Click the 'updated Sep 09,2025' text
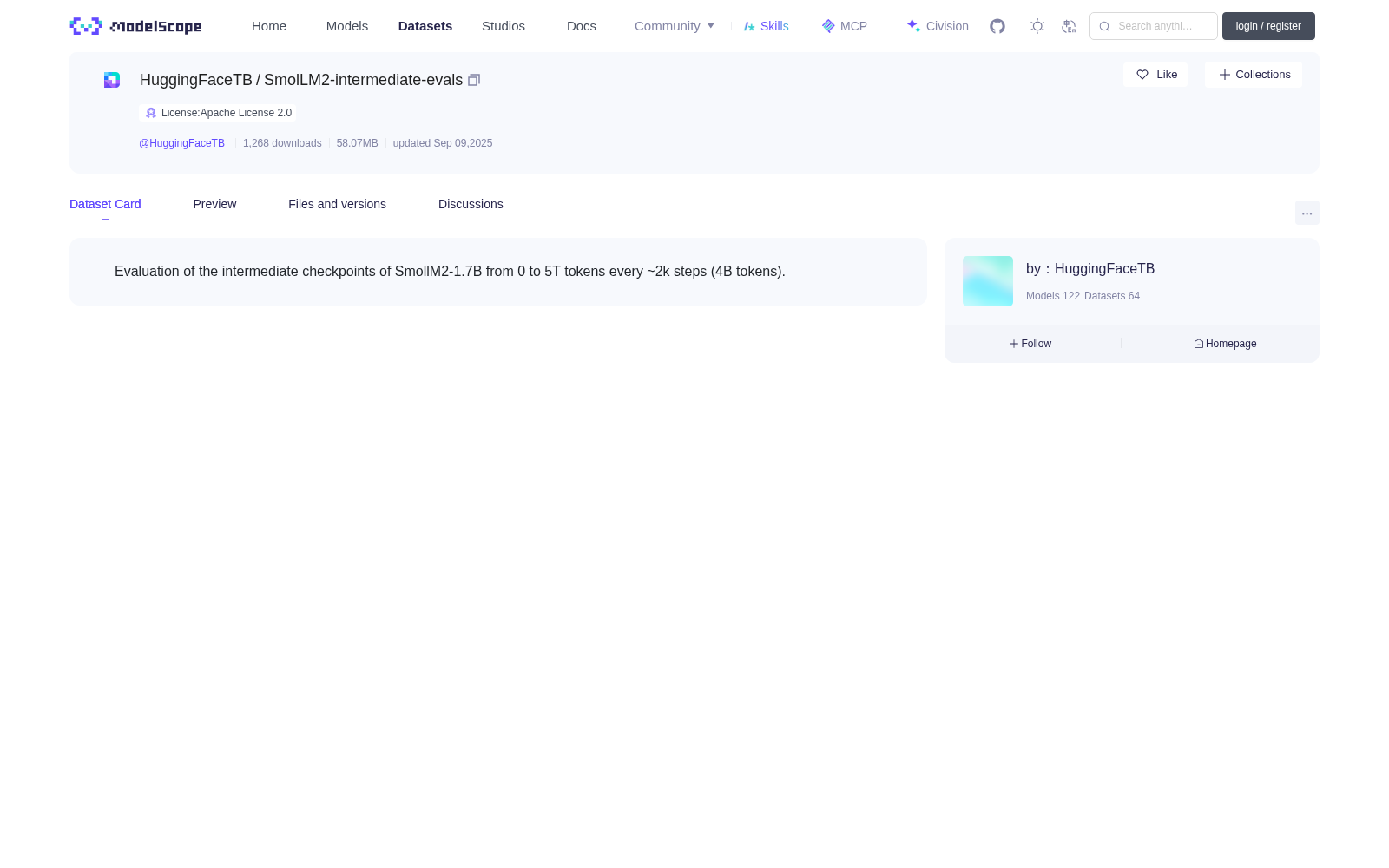This screenshot has width=1389, height=868. (443, 143)
